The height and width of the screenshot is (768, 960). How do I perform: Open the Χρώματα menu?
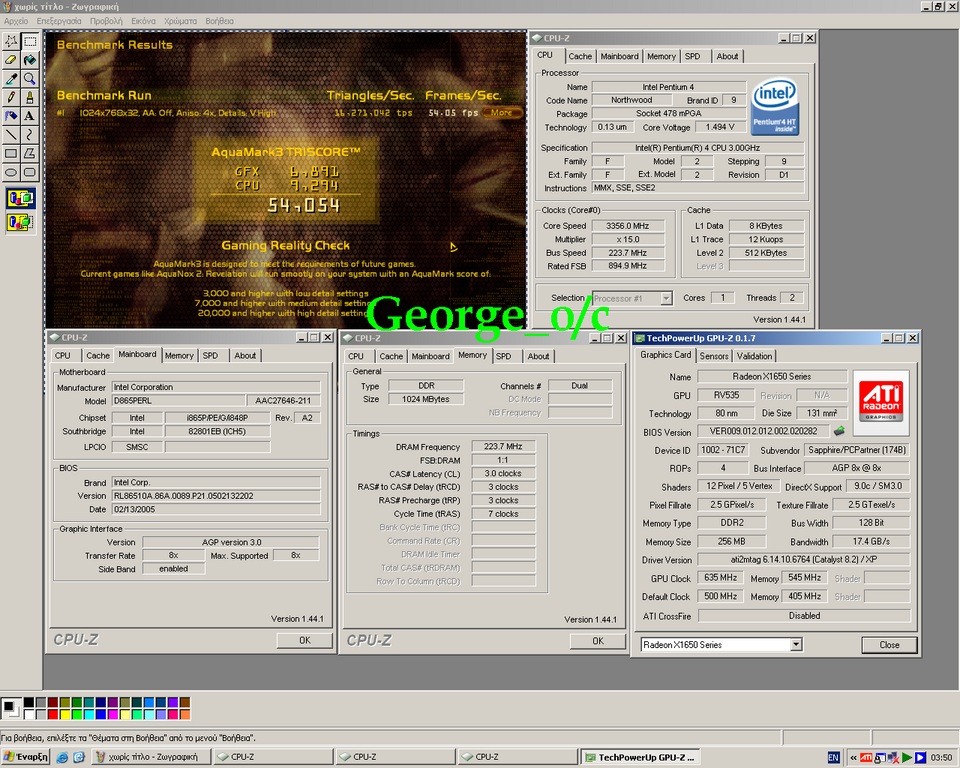coord(180,21)
